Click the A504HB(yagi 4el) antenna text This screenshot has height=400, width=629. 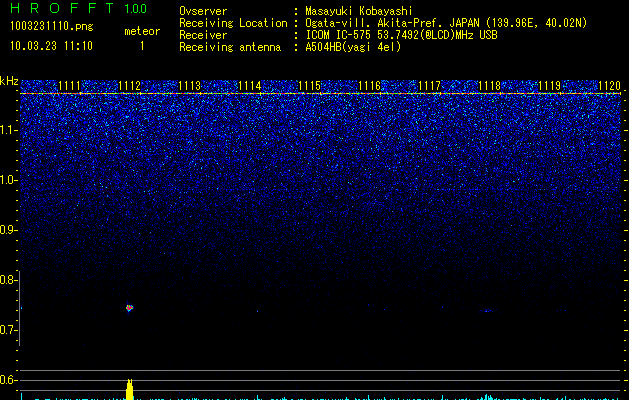[x=353, y=47]
